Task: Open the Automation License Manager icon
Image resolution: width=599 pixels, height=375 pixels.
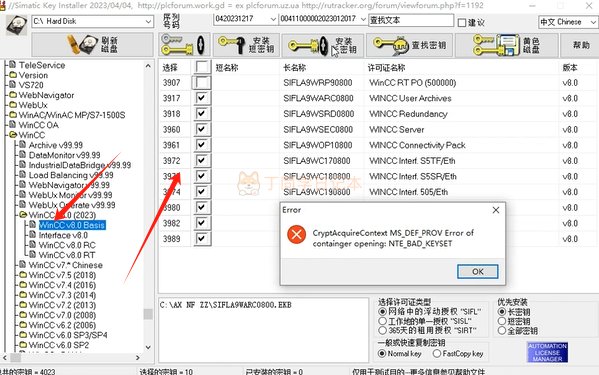Action: (x=547, y=352)
